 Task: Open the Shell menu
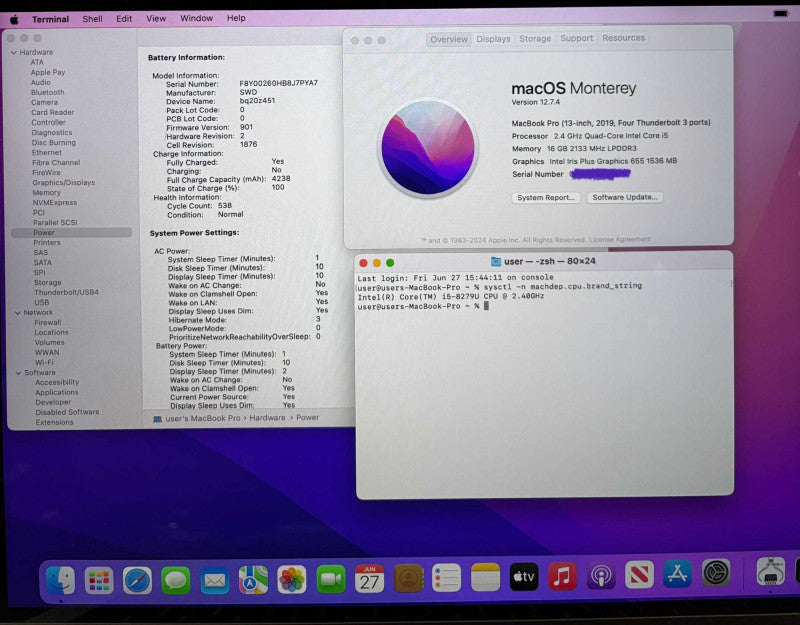[92, 19]
